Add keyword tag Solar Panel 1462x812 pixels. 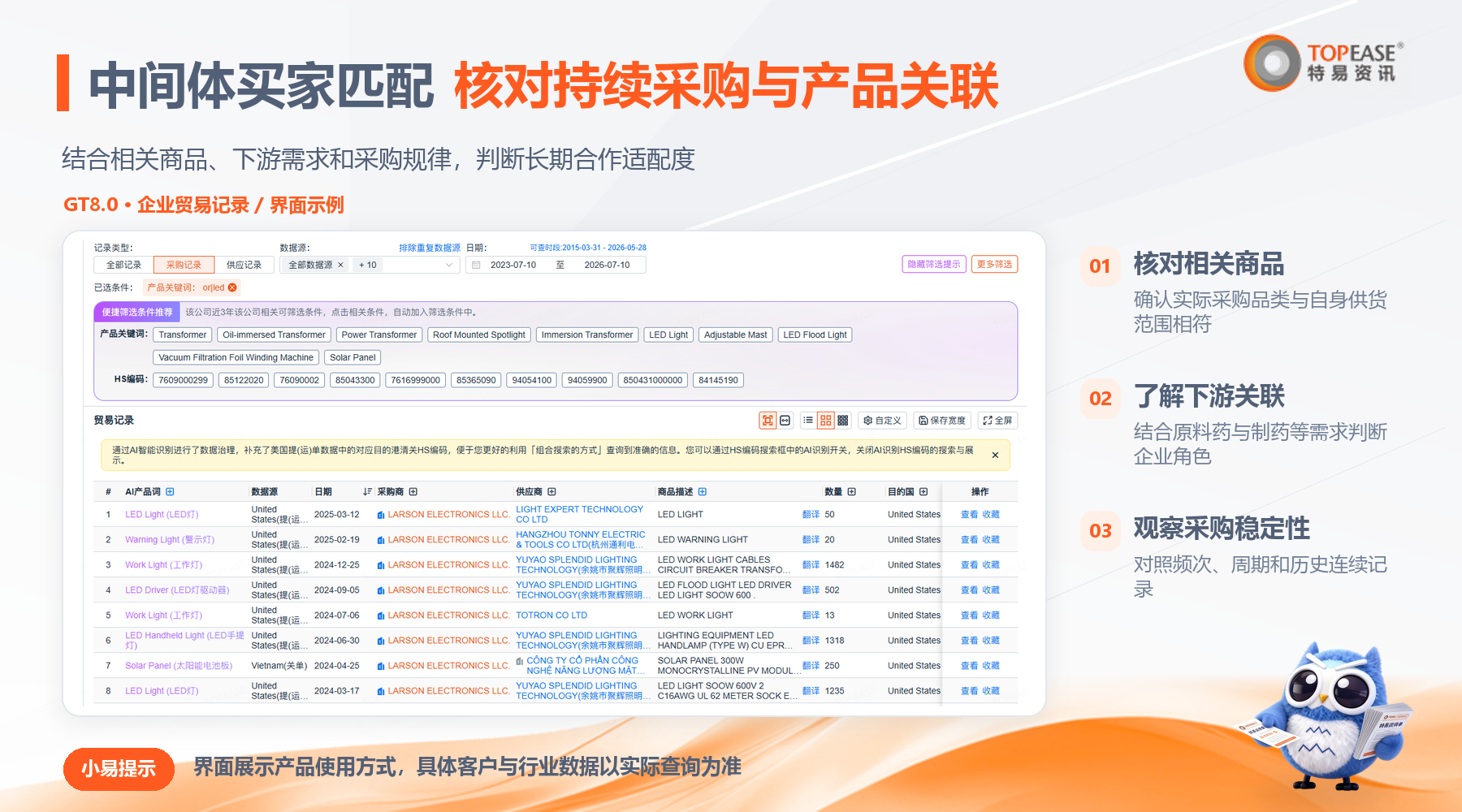353,357
